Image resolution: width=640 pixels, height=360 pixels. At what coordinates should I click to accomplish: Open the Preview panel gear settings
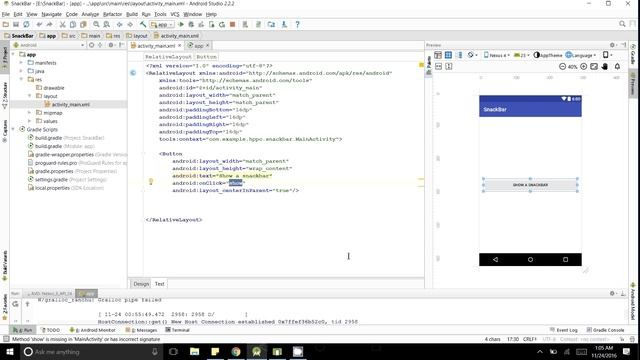612,45
